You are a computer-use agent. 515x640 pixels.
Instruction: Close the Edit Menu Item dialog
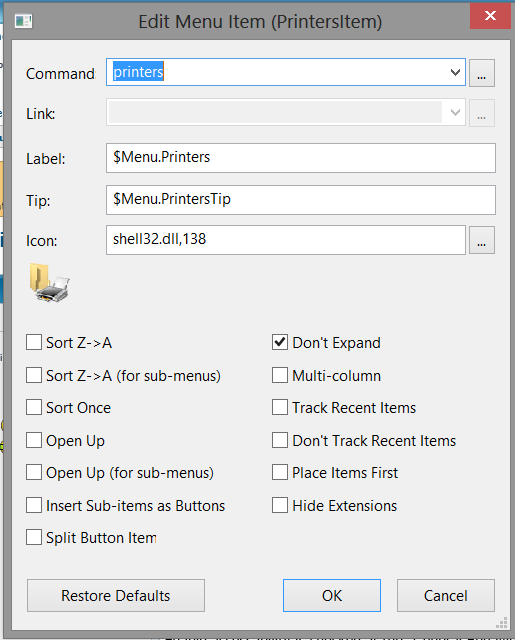(x=490, y=16)
